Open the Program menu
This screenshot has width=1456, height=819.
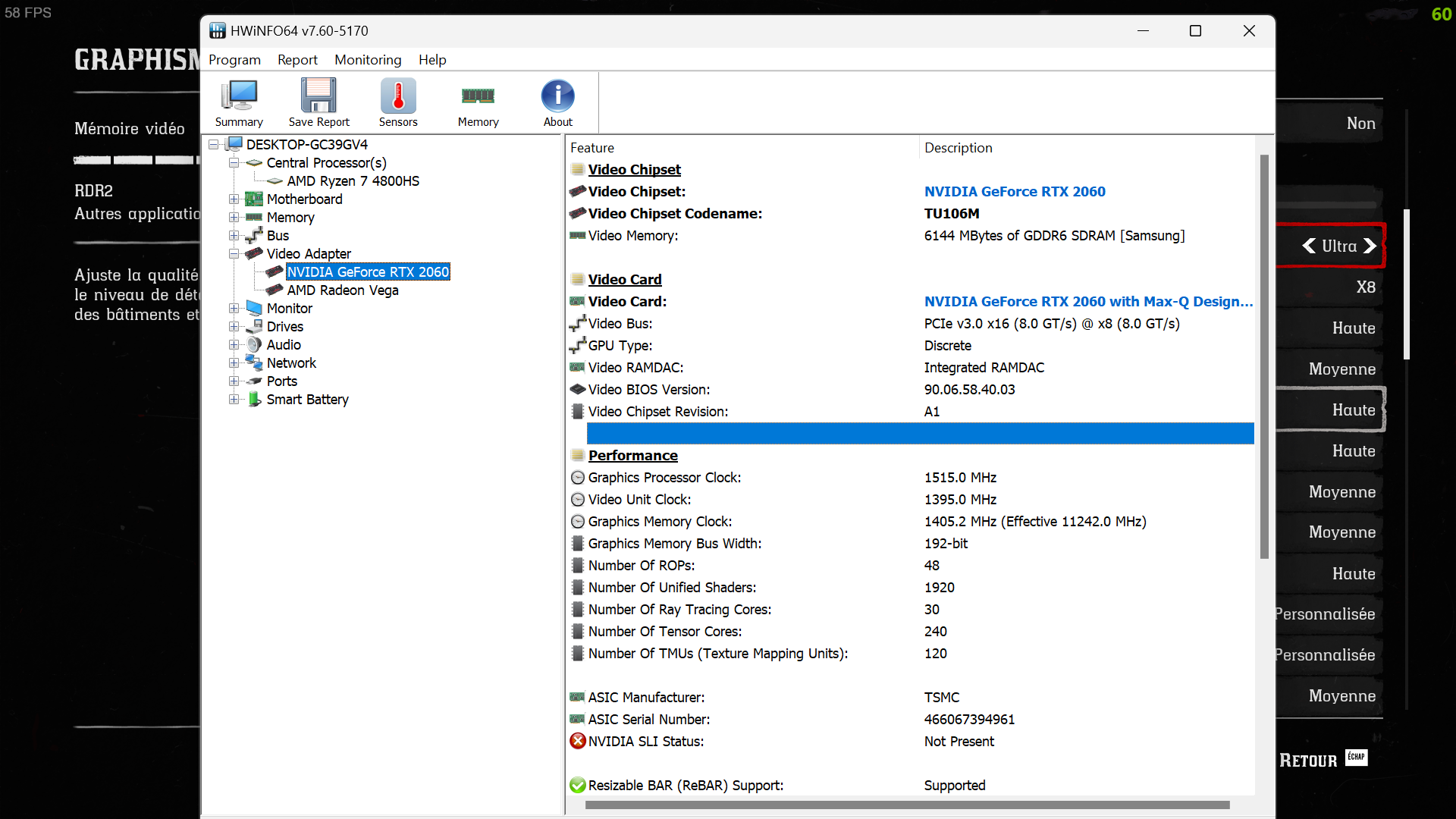pyautogui.click(x=234, y=59)
